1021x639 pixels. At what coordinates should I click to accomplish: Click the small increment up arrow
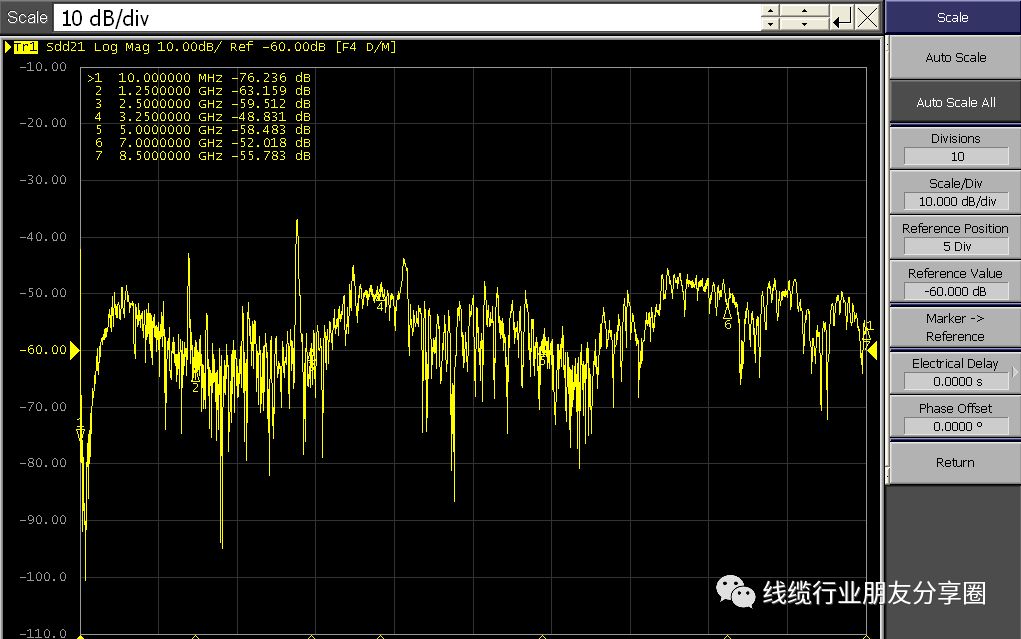[770, 11]
